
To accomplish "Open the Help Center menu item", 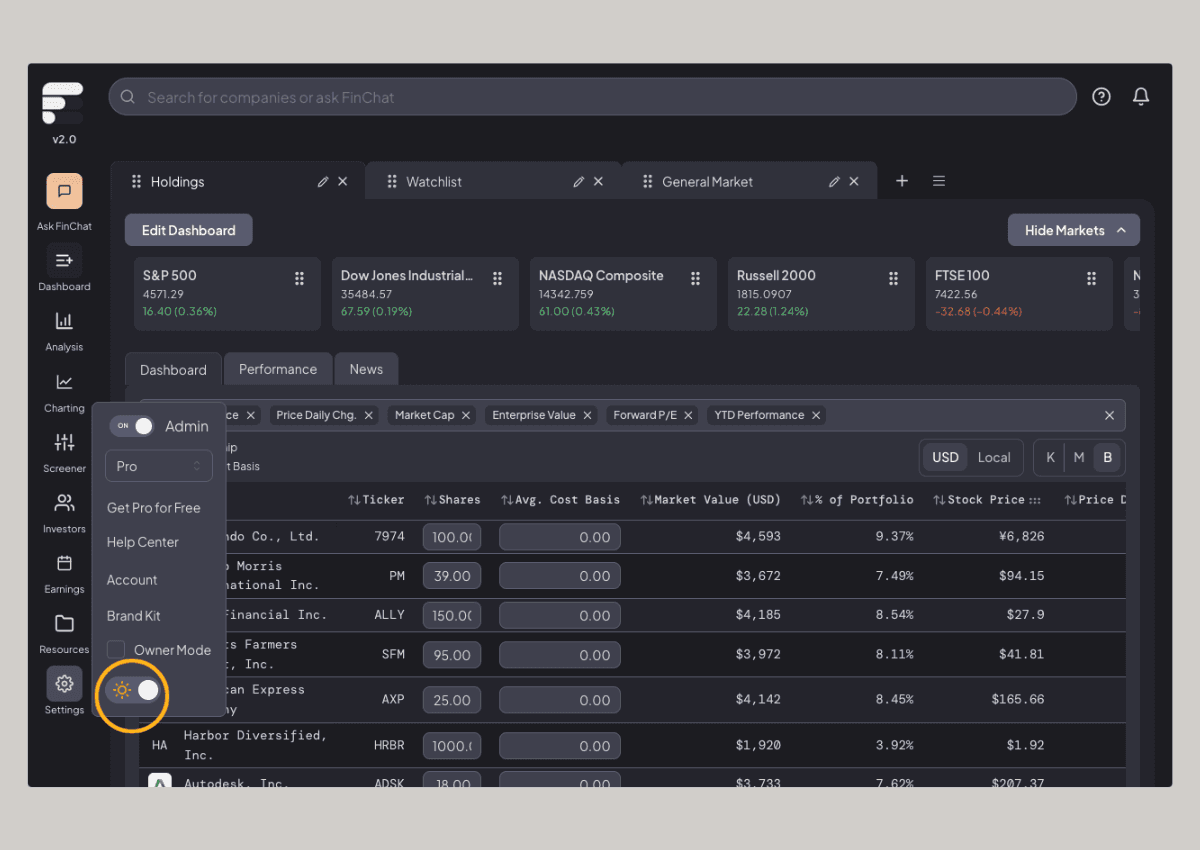I will pos(143,542).
